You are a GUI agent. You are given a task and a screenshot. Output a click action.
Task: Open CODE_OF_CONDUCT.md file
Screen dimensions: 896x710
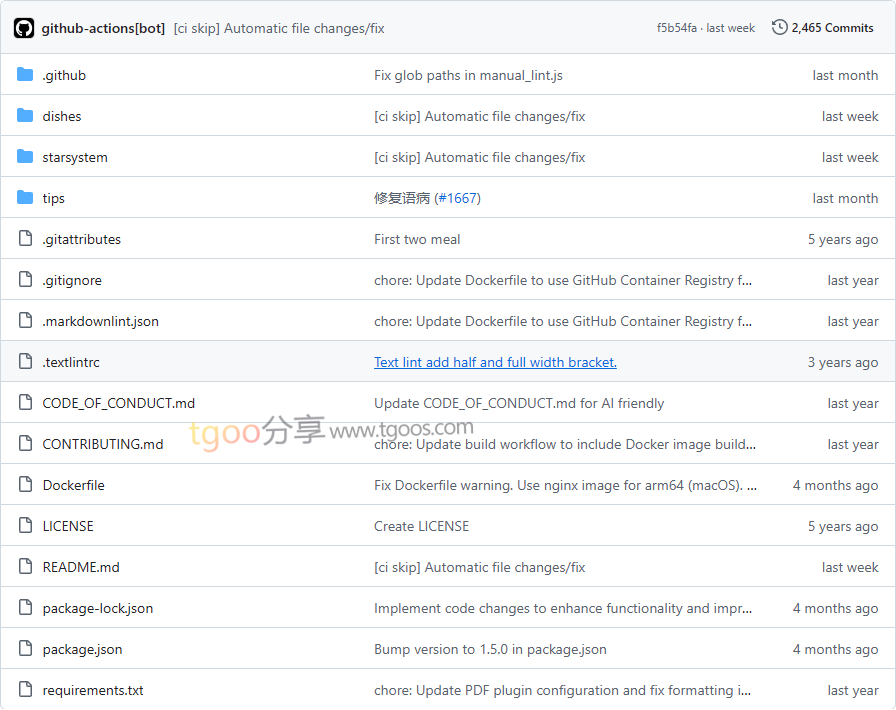click(x=118, y=403)
